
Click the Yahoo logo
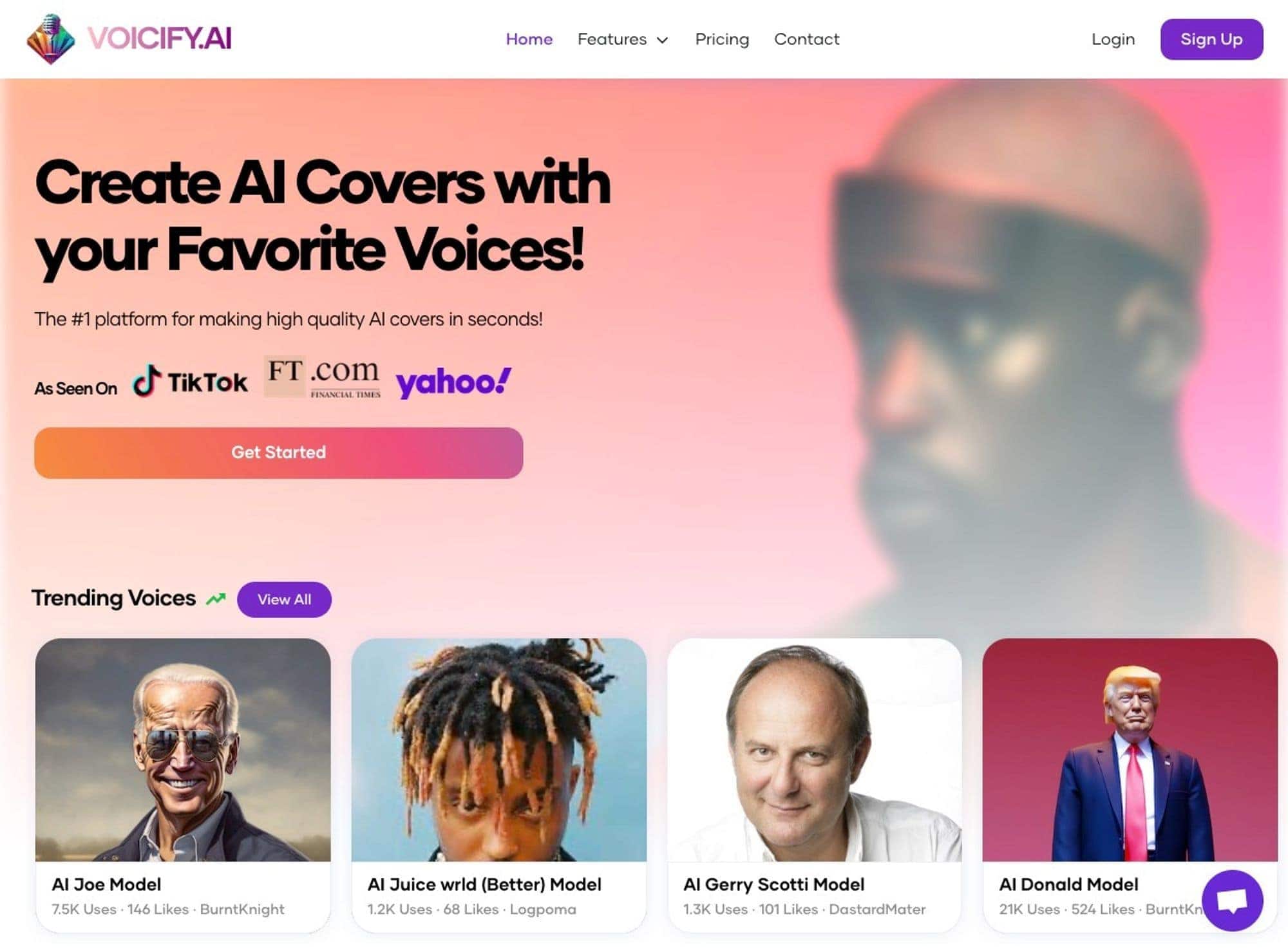tap(454, 382)
